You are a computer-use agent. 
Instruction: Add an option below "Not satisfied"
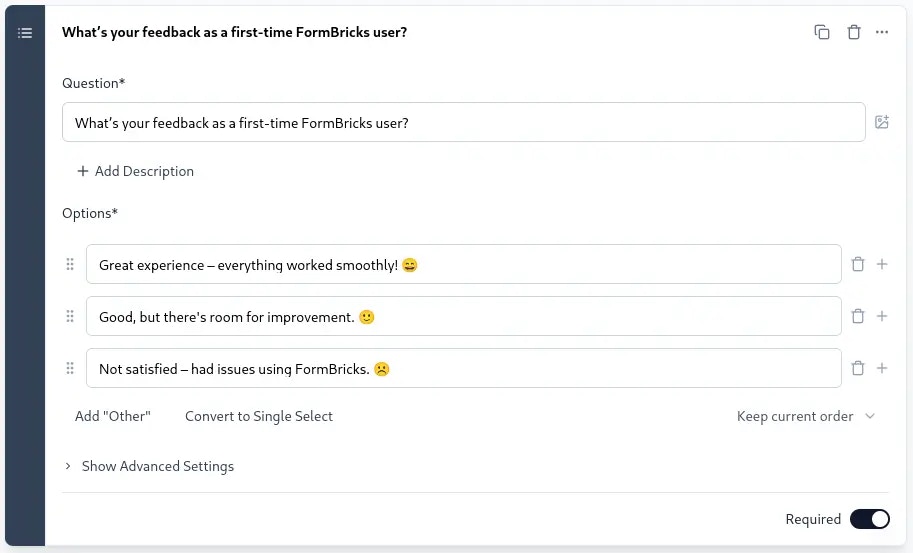pos(882,368)
